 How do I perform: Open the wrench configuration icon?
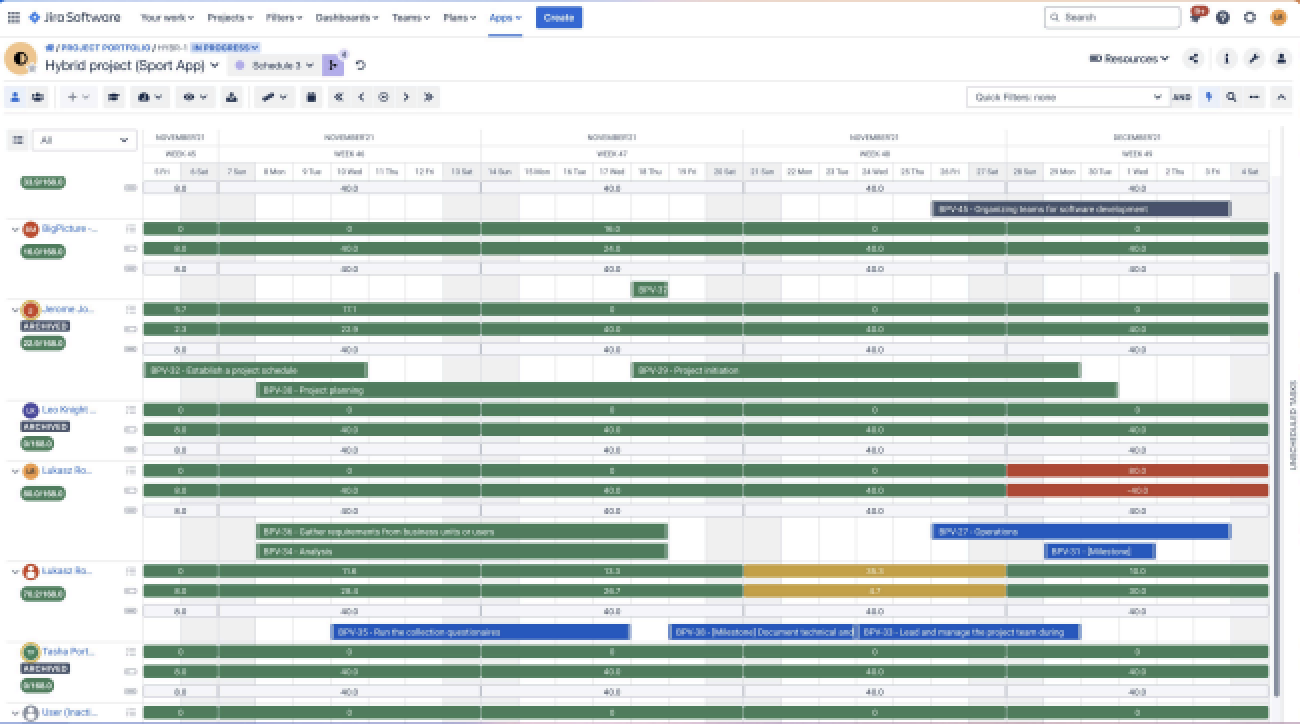[1254, 59]
